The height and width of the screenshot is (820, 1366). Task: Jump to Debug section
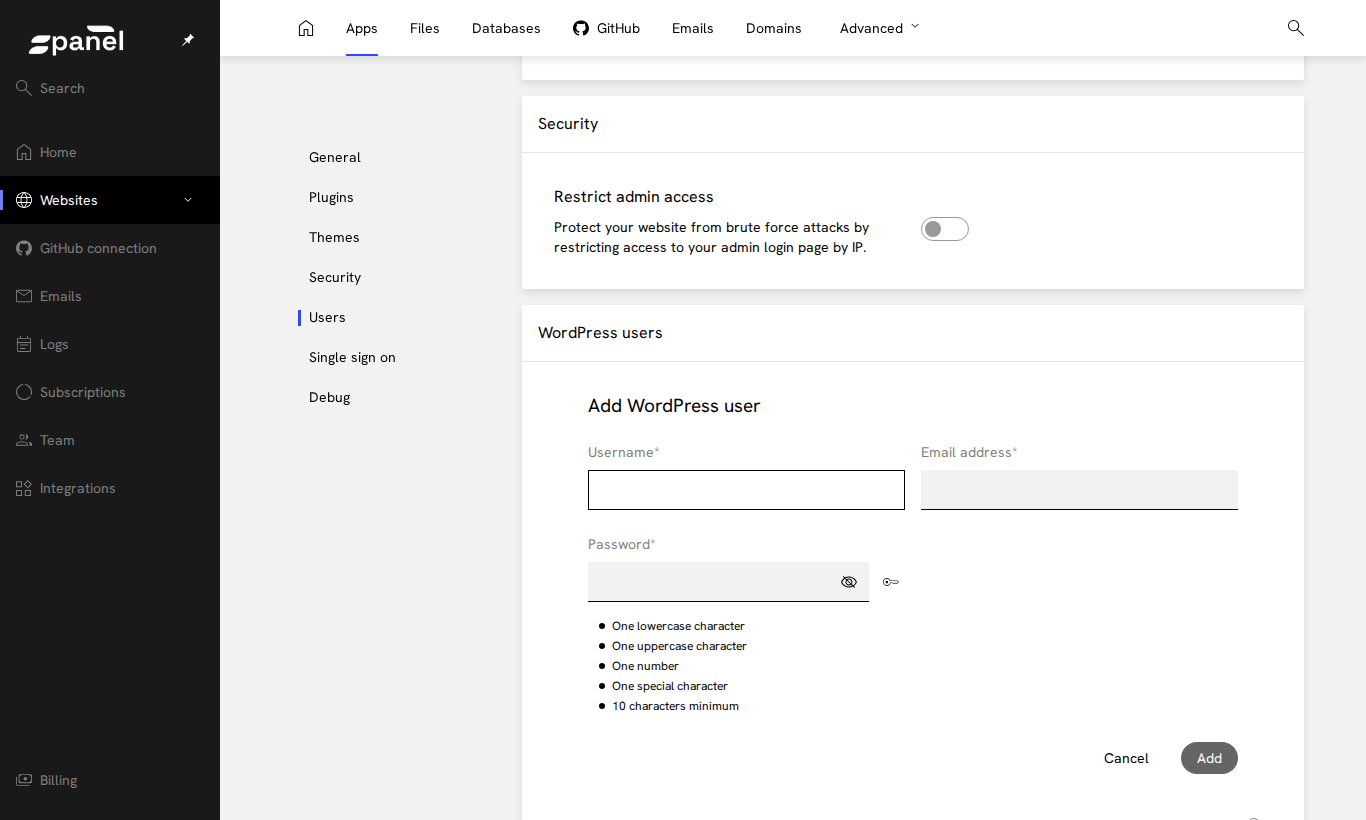(329, 397)
